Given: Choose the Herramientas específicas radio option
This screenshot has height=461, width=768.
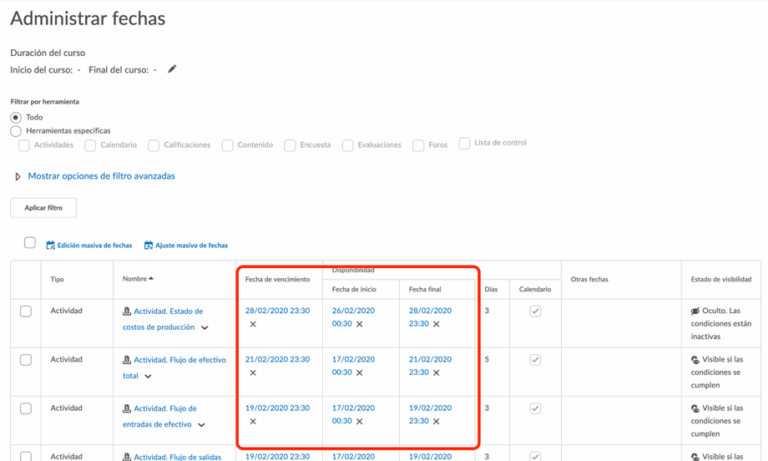Looking at the screenshot, I should [x=16, y=131].
